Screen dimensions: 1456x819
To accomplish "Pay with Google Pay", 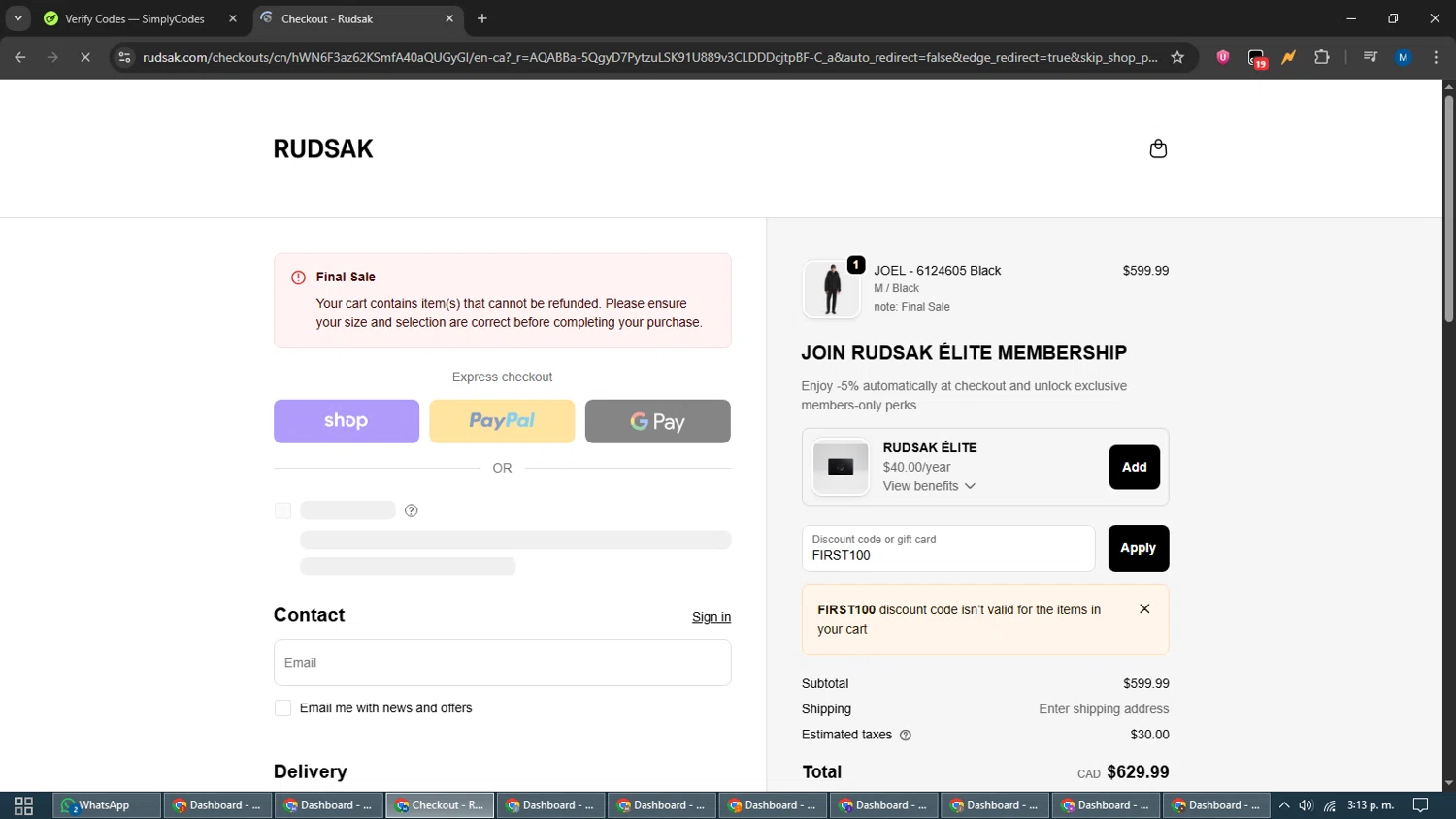I will [658, 421].
